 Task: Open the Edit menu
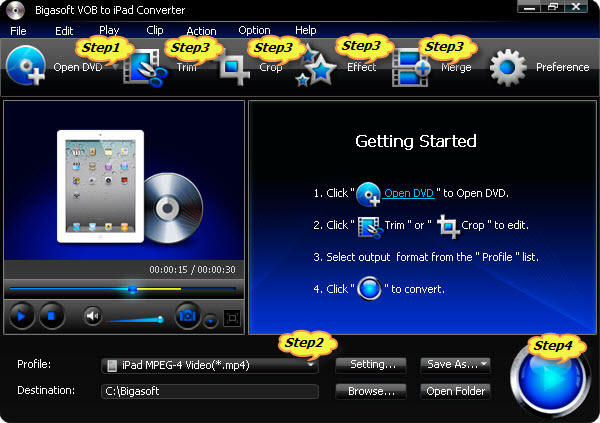tap(64, 31)
